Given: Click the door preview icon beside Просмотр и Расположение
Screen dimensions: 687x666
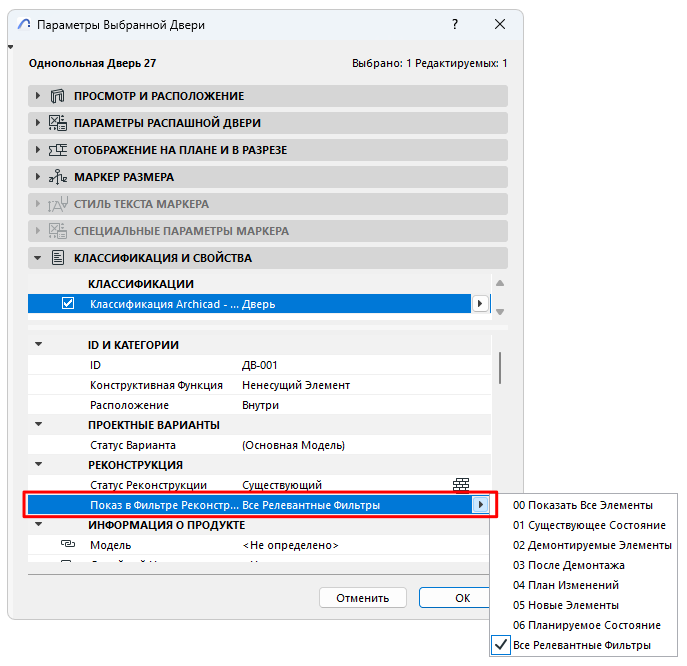Looking at the screenshot, I should click(57, 96).
